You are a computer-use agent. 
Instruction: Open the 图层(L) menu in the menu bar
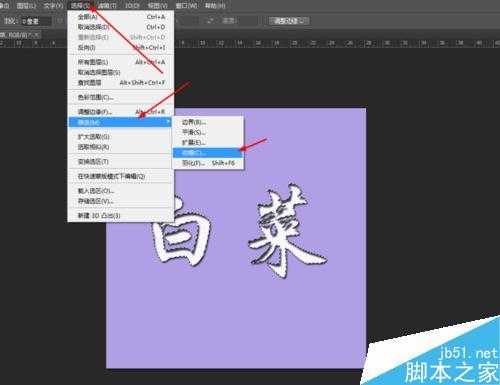click(x=26, y=6)
